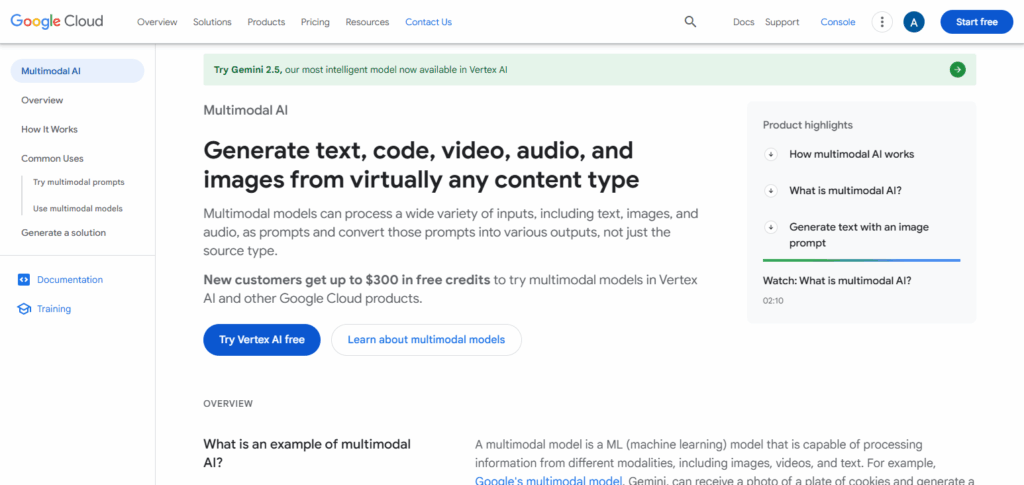
Task: Click the Multimodal AI page subtitle text
Action: click(246, 110)
